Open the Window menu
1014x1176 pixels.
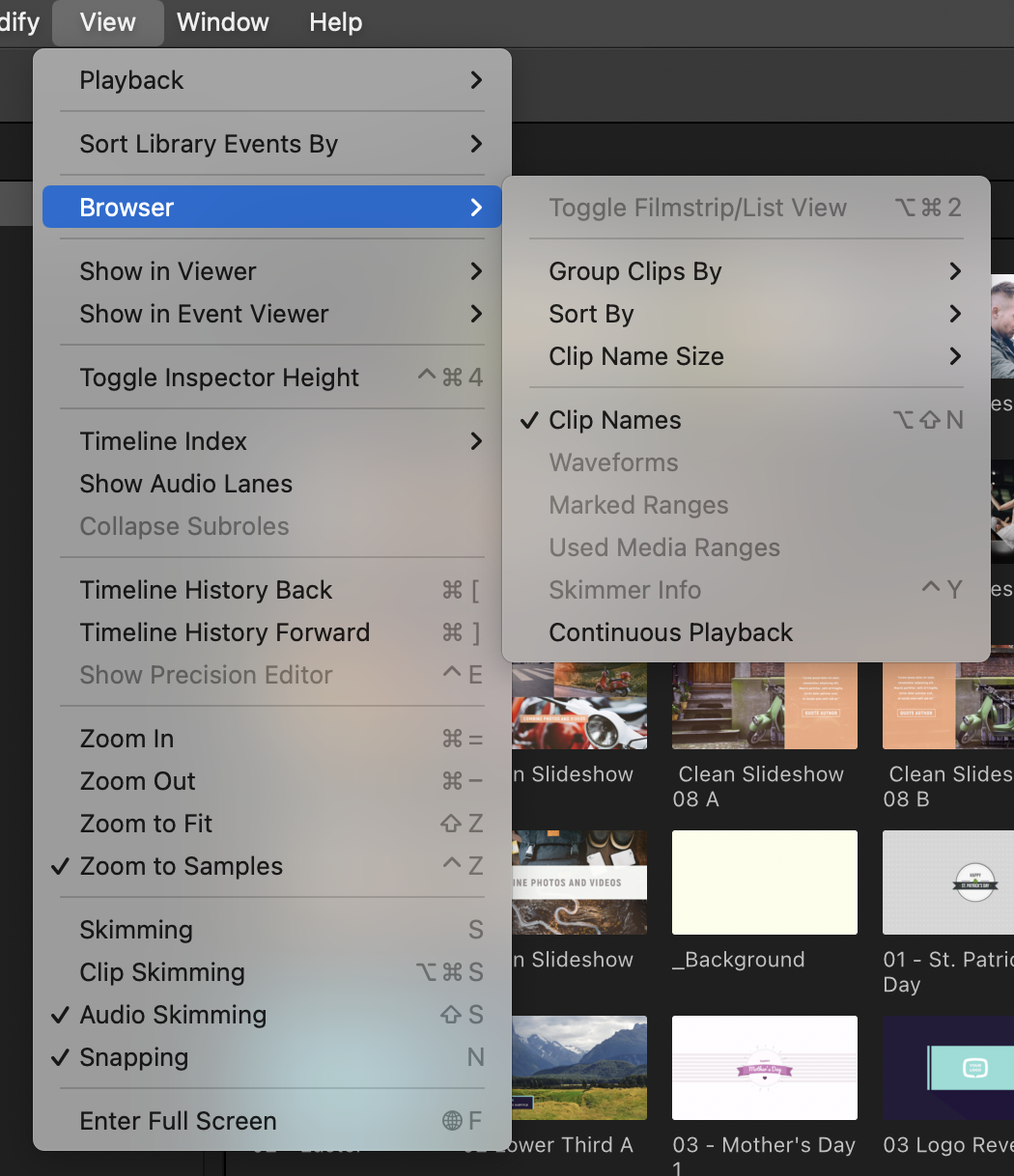point(222,21)
